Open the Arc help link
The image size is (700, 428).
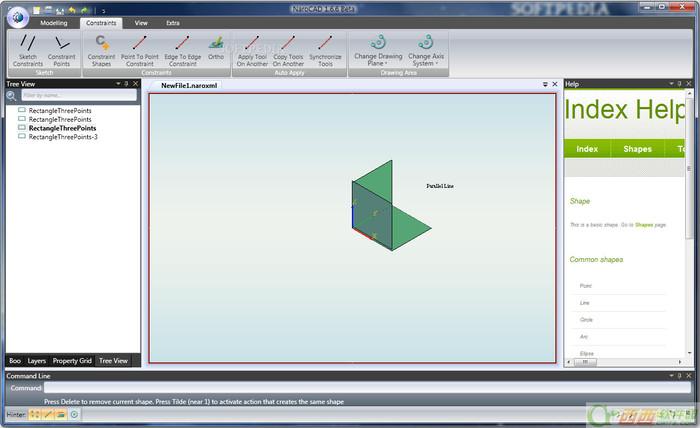coord(584,337)
